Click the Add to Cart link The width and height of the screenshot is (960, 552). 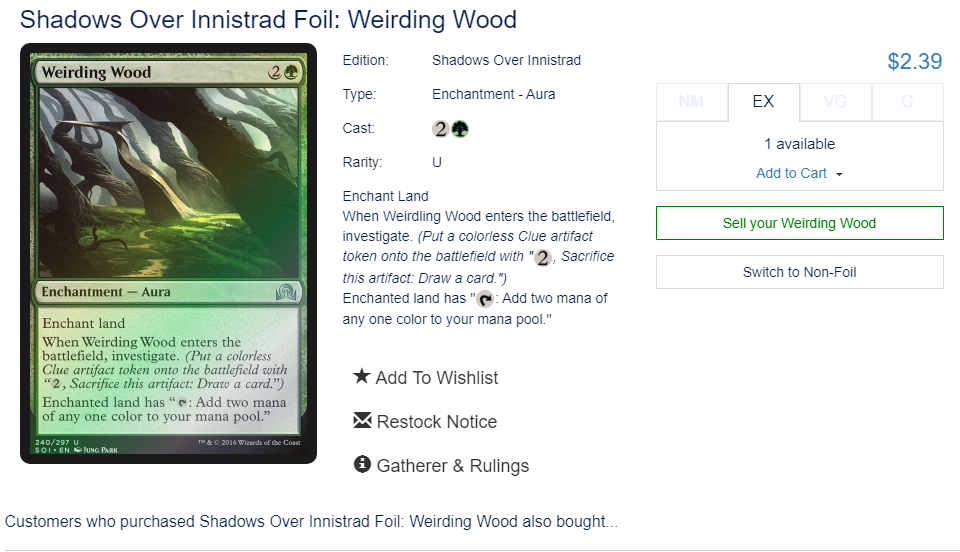pos(791,174)
